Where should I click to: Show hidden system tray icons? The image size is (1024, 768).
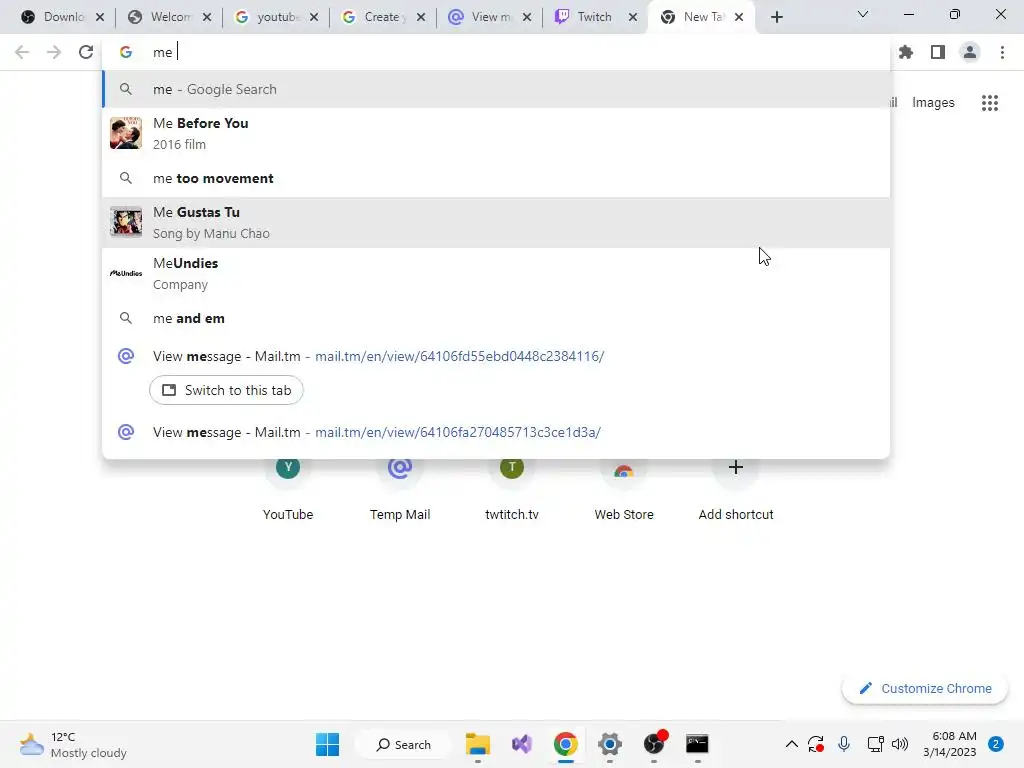pyautogui.click(x=792, y=744)
